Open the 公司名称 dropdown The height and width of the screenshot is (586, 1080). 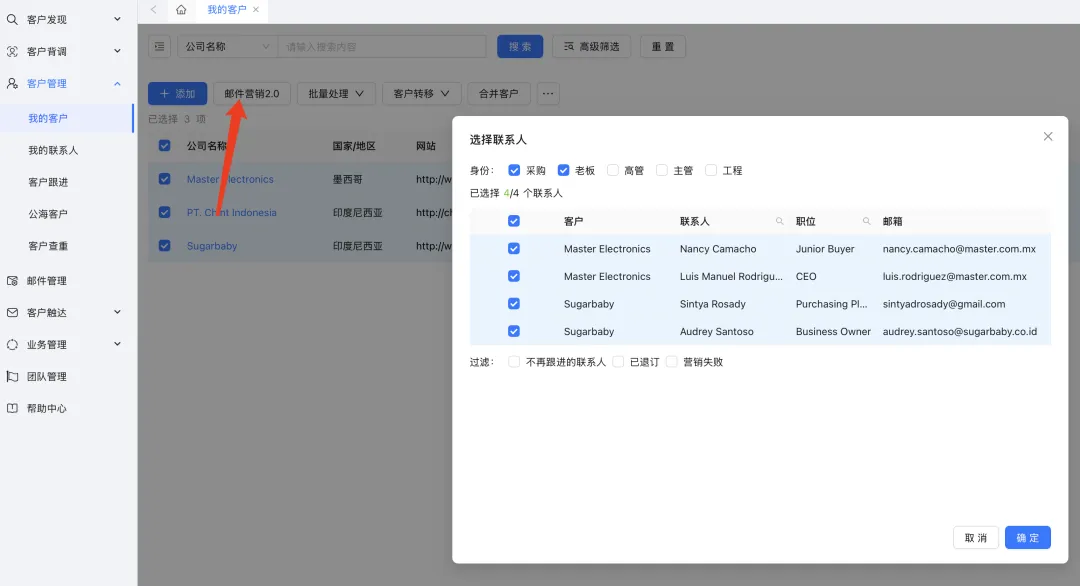226,46
